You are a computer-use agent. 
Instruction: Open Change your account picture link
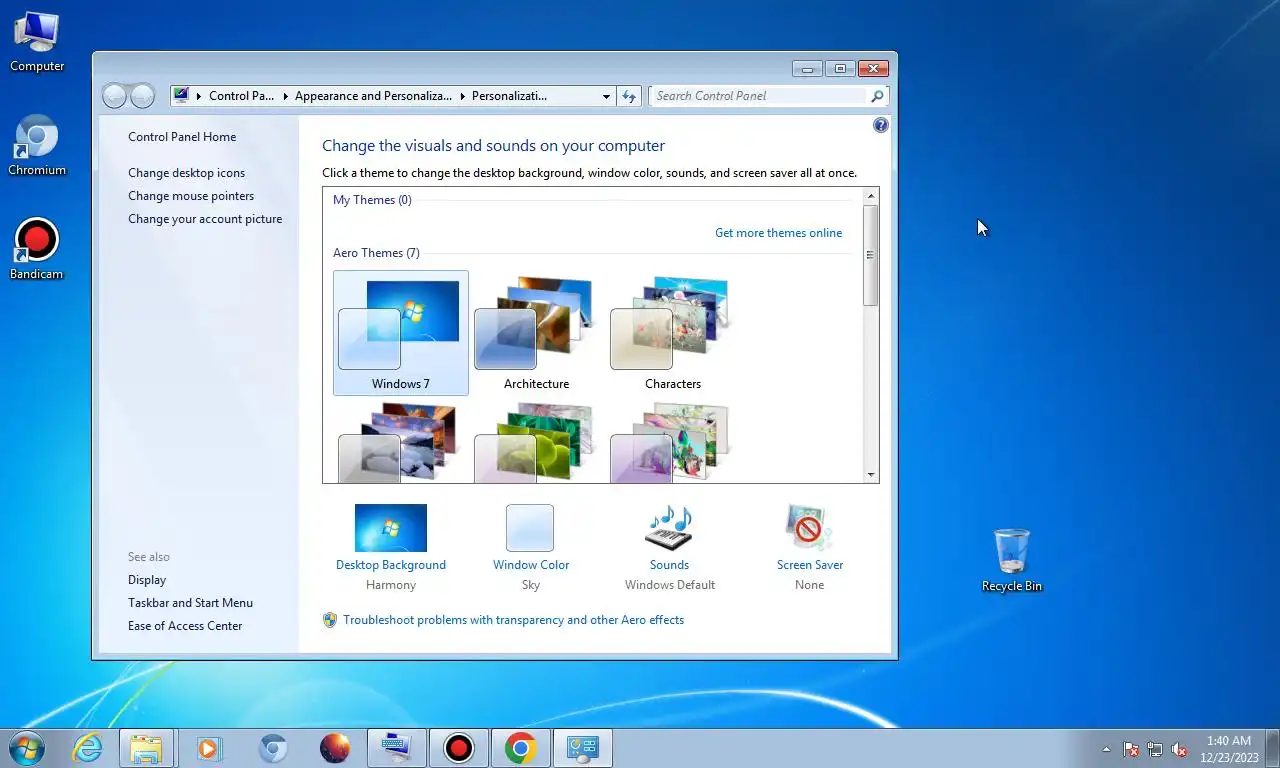(x=205, y=219)
